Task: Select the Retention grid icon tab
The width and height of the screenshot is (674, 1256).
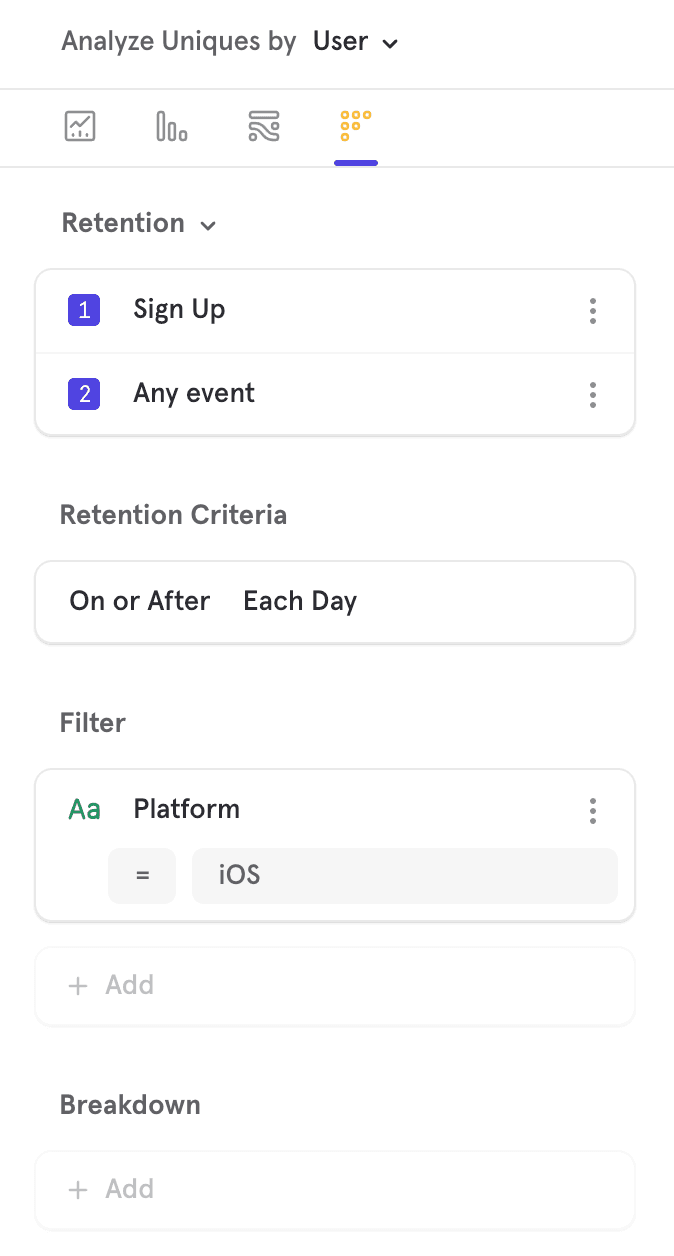Action: (x=356, y=127)
